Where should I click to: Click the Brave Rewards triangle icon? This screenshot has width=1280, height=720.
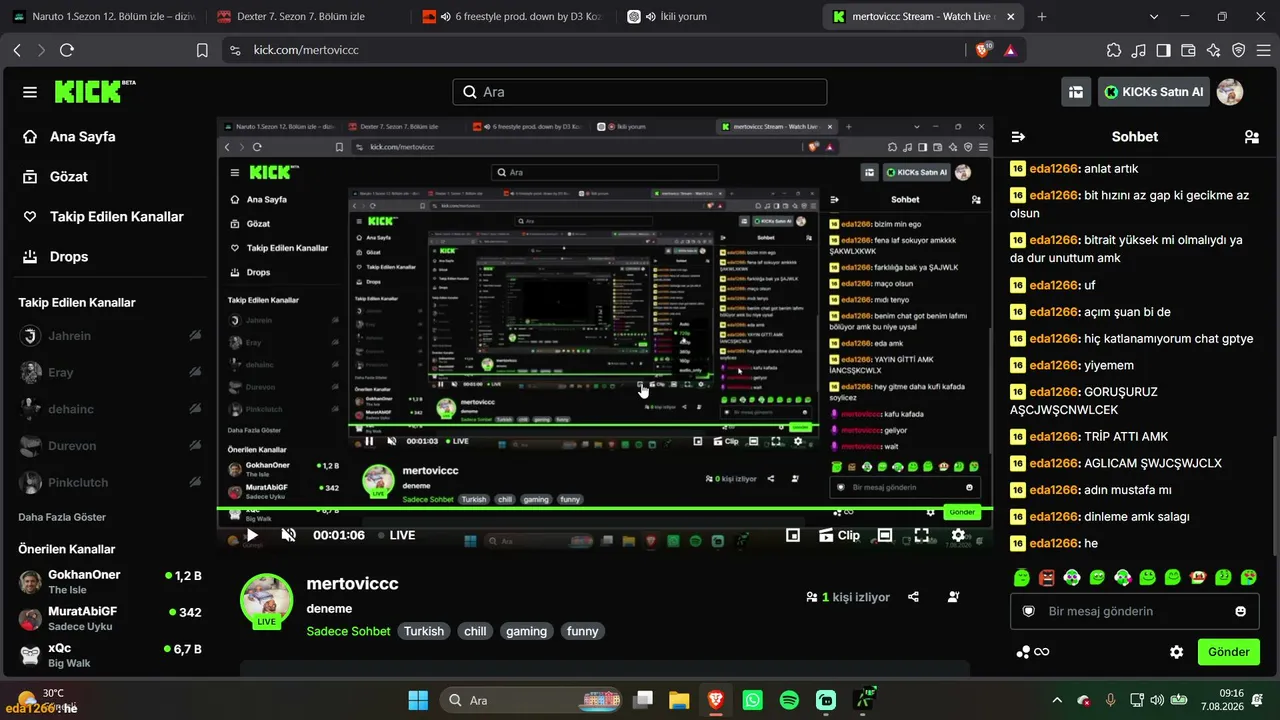point(1010,50)
